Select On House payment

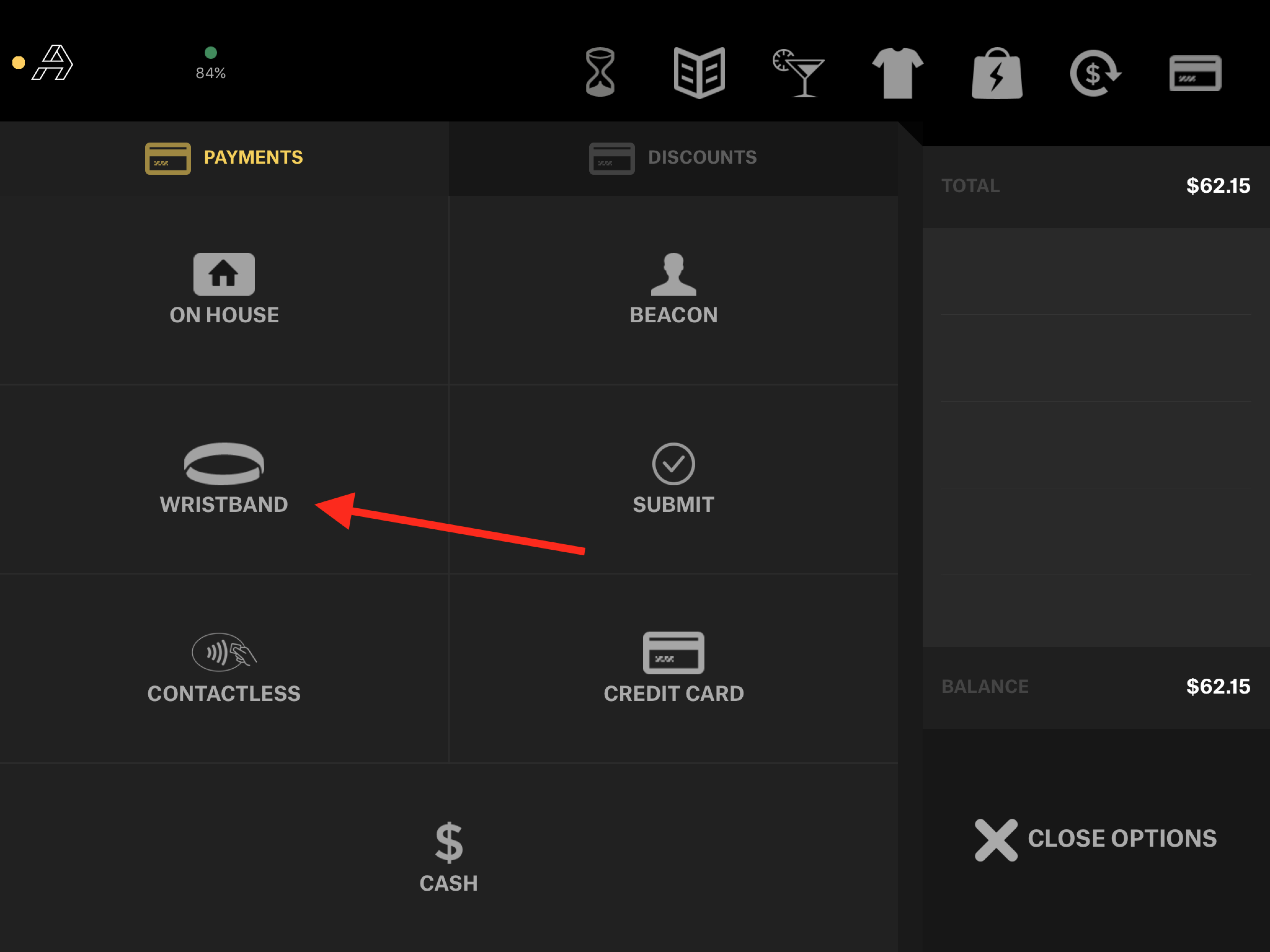pos(224,289)
